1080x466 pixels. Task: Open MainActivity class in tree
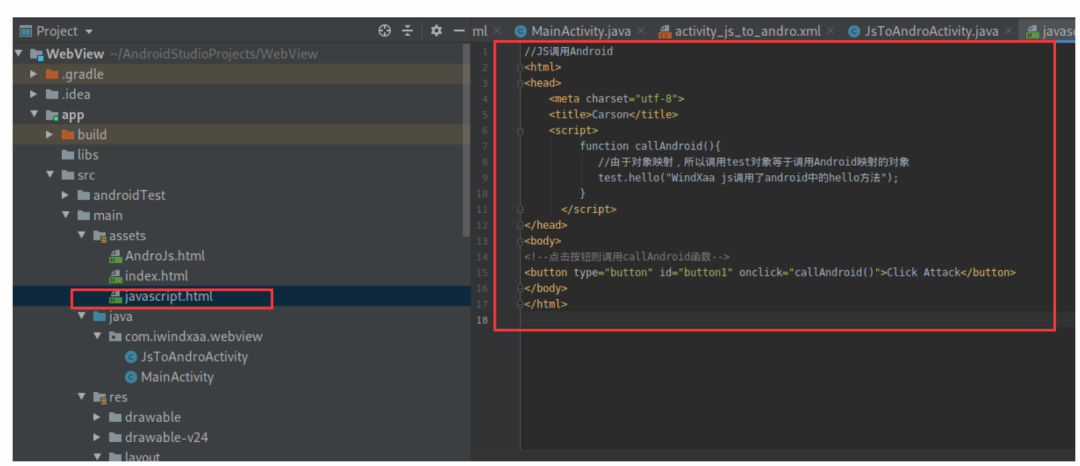[177, 377]
